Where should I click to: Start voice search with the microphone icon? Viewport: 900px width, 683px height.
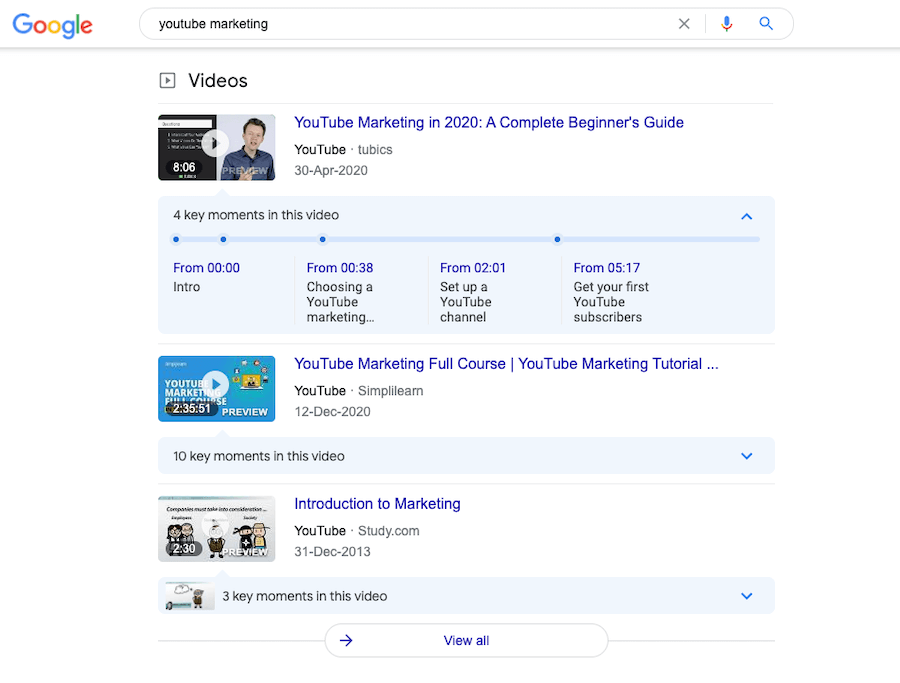click(x=727, y=24)
